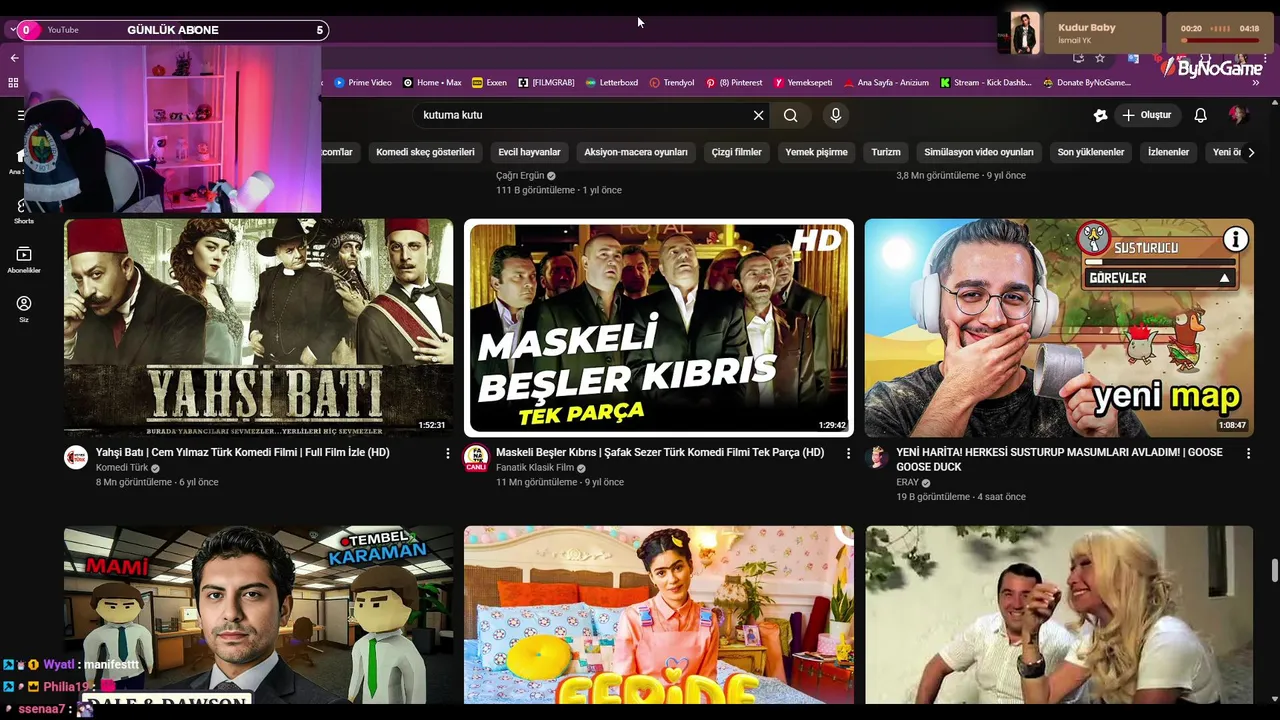Open the Komedi Türk channel name link
This screenshot has height=720, width=1280.
[122, 468]
